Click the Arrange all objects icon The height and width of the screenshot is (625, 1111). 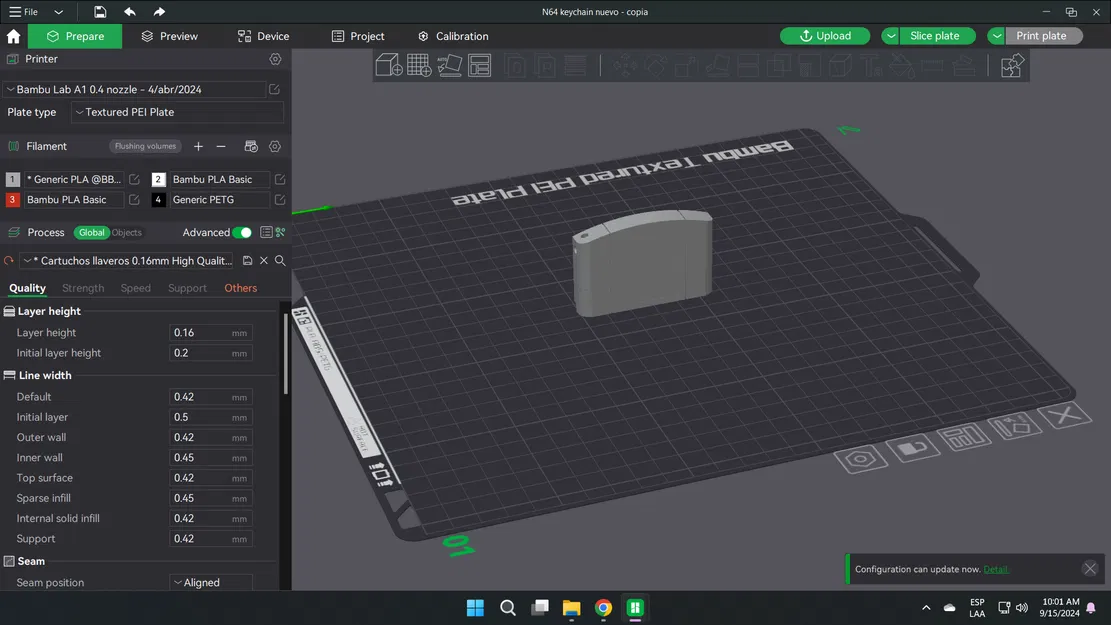pyautogui.click(x=480, y=66)
